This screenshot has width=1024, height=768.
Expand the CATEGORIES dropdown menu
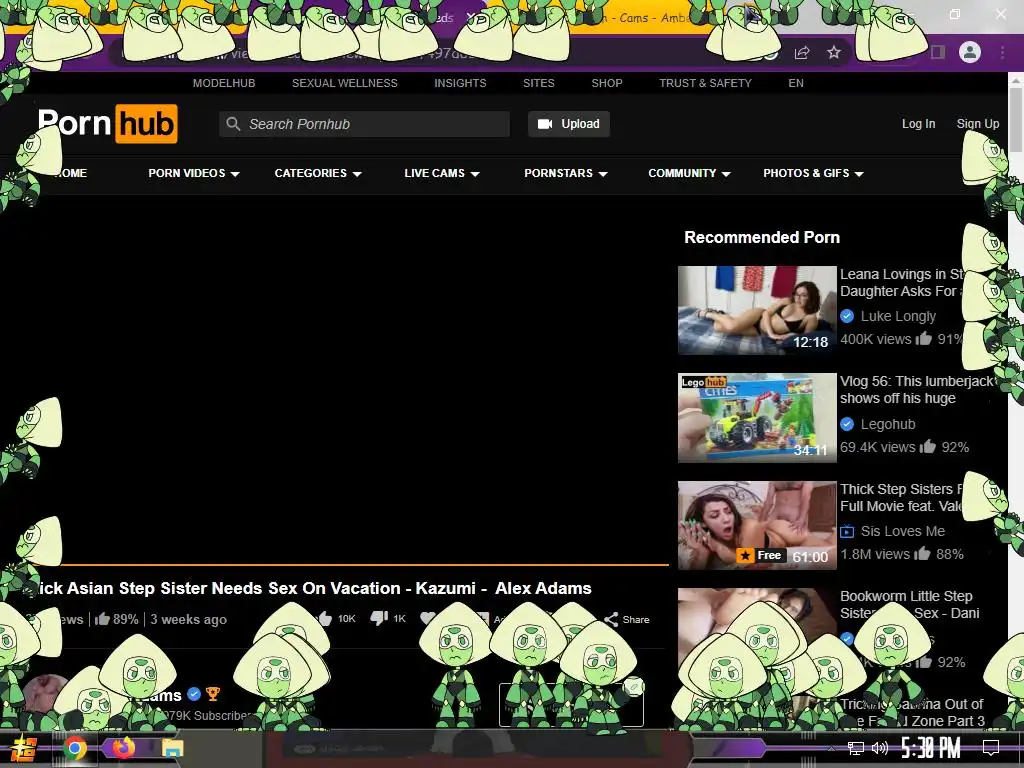pyautogui.click(x=318, y=173)
